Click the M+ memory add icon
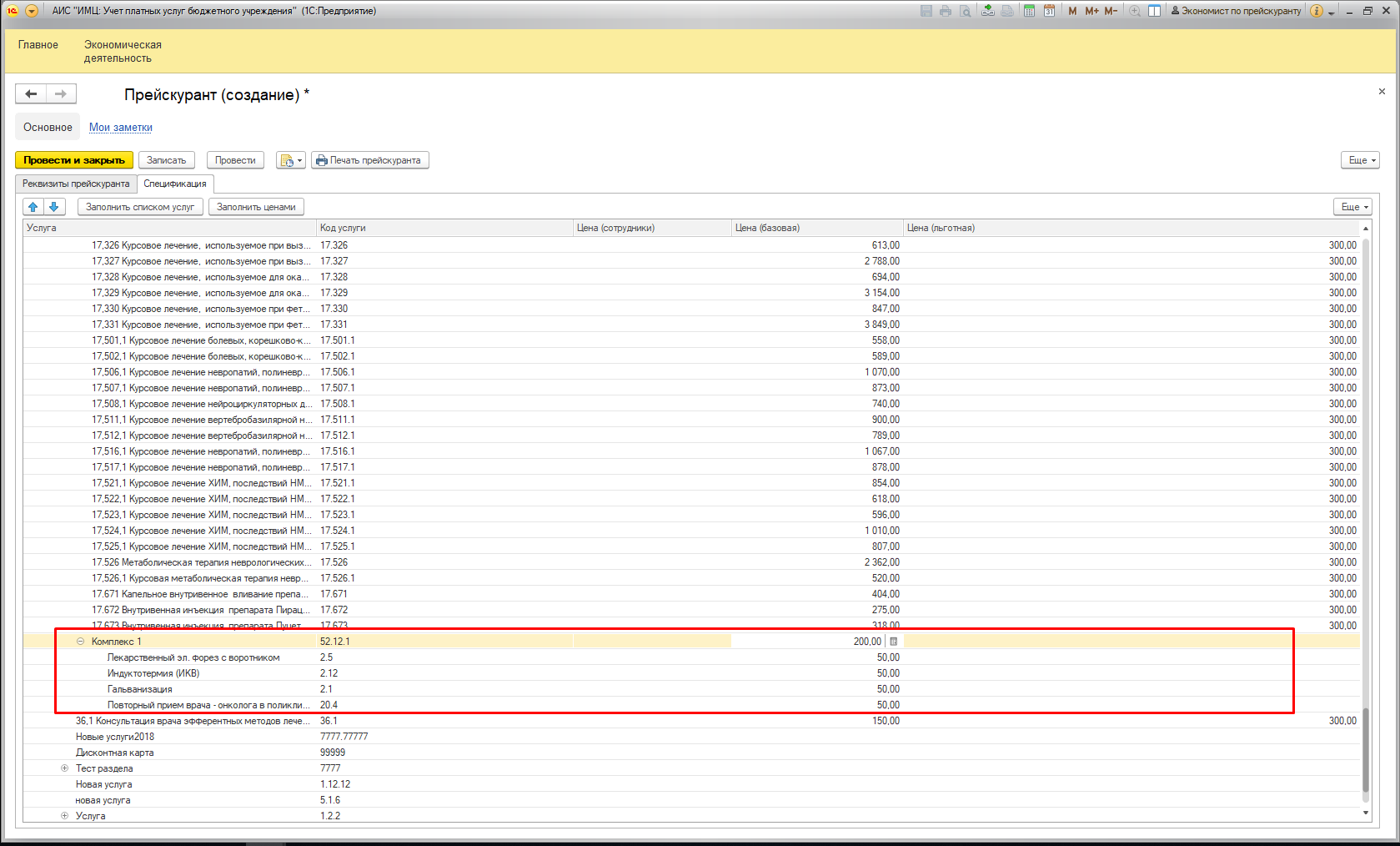The width and height of the screenshot is (1400, 846). pos(1091,11)
